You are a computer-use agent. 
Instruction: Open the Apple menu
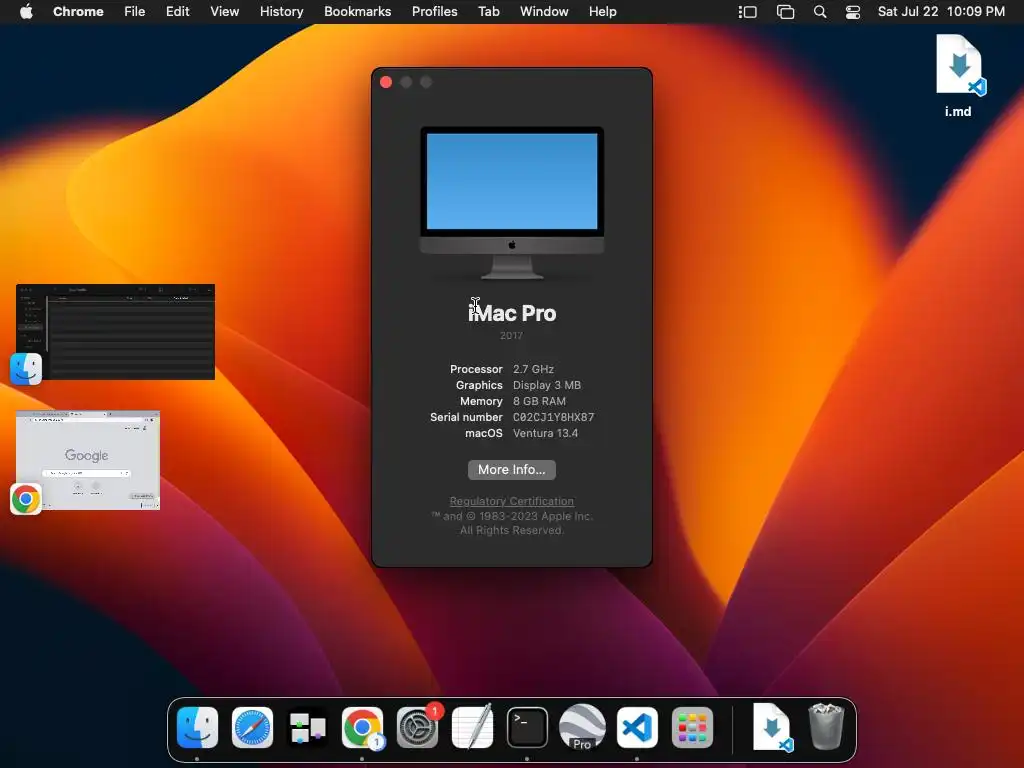[x=26, y=12]
